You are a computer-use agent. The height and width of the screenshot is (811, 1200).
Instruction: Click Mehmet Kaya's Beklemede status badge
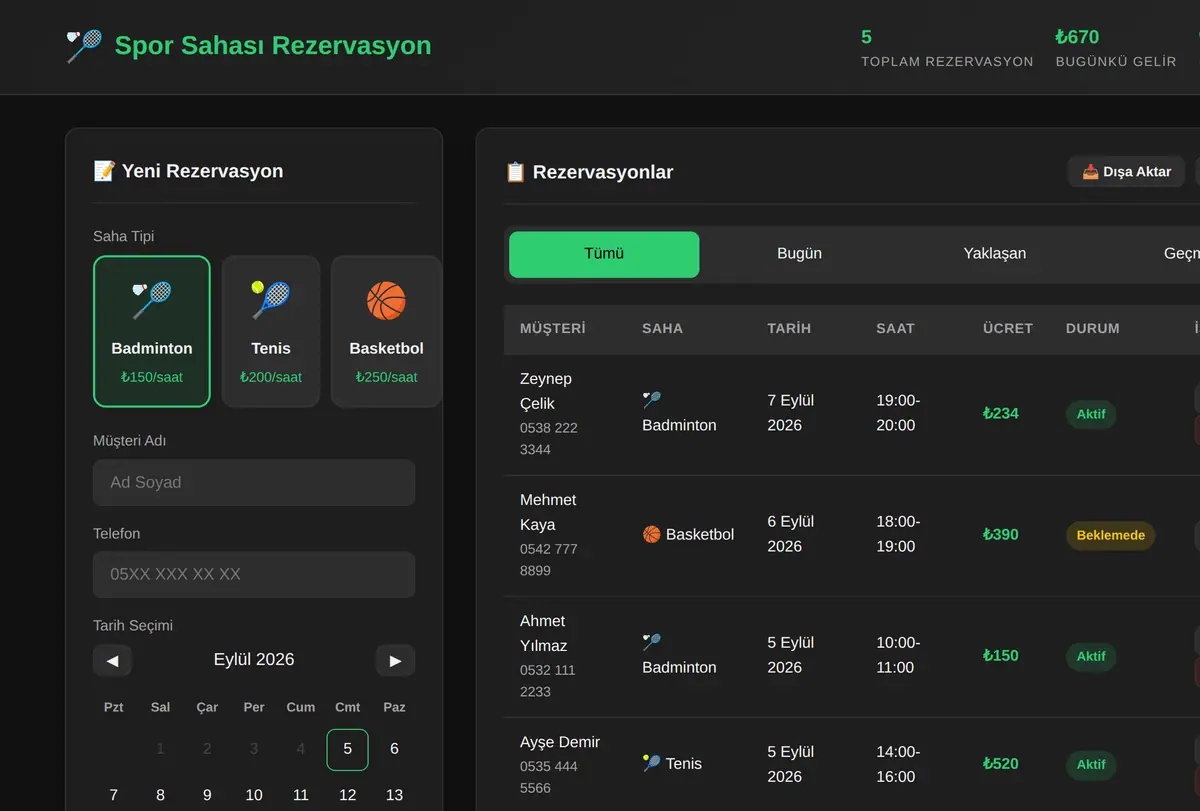pos(1110,535)
